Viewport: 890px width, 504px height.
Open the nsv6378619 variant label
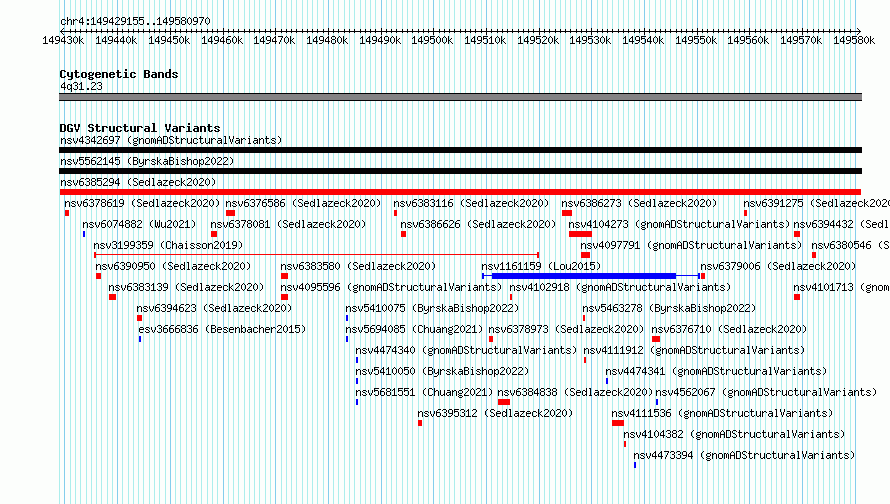point(142,203)
